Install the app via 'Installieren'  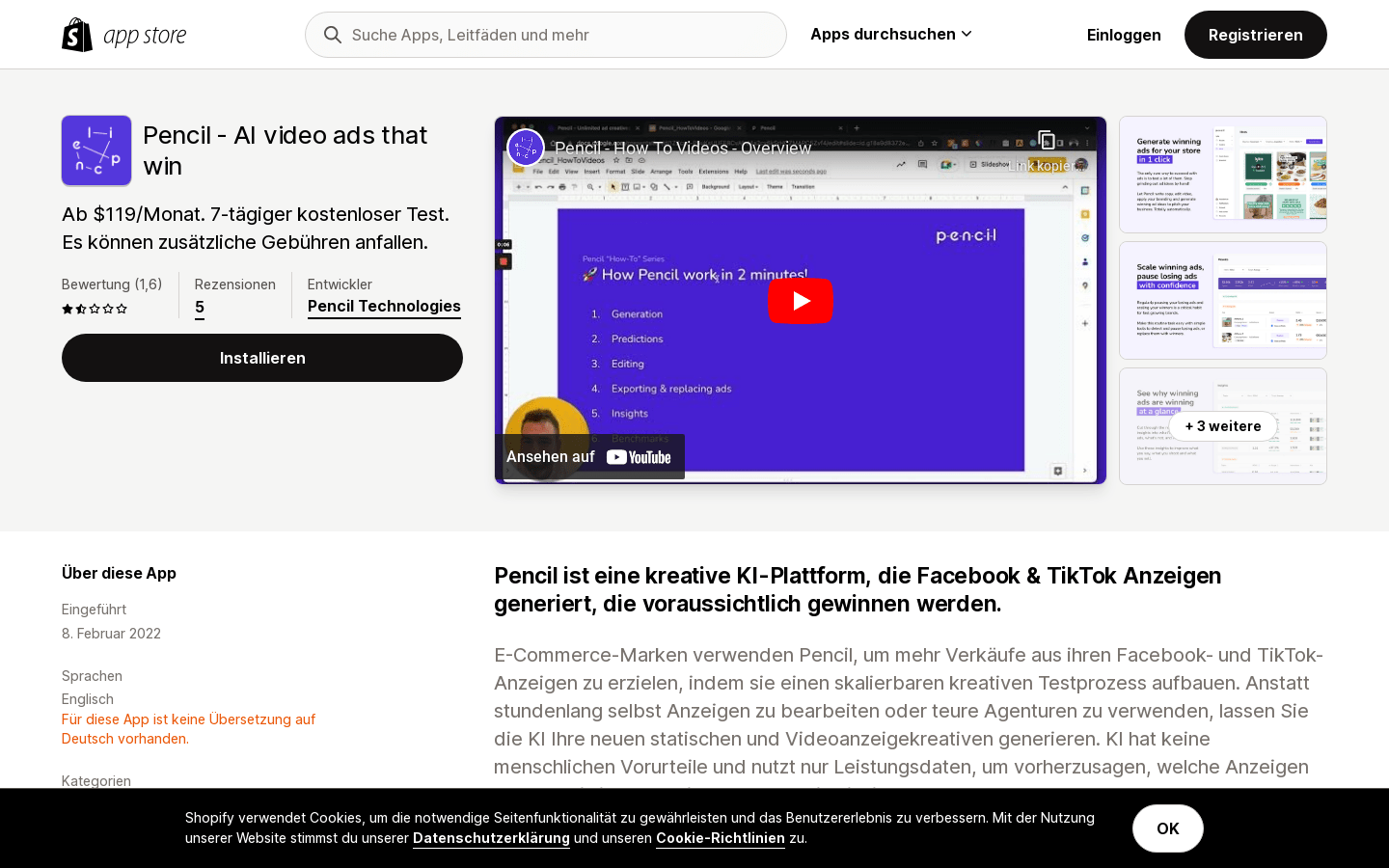pyautogui.click(x=261, y=358)
